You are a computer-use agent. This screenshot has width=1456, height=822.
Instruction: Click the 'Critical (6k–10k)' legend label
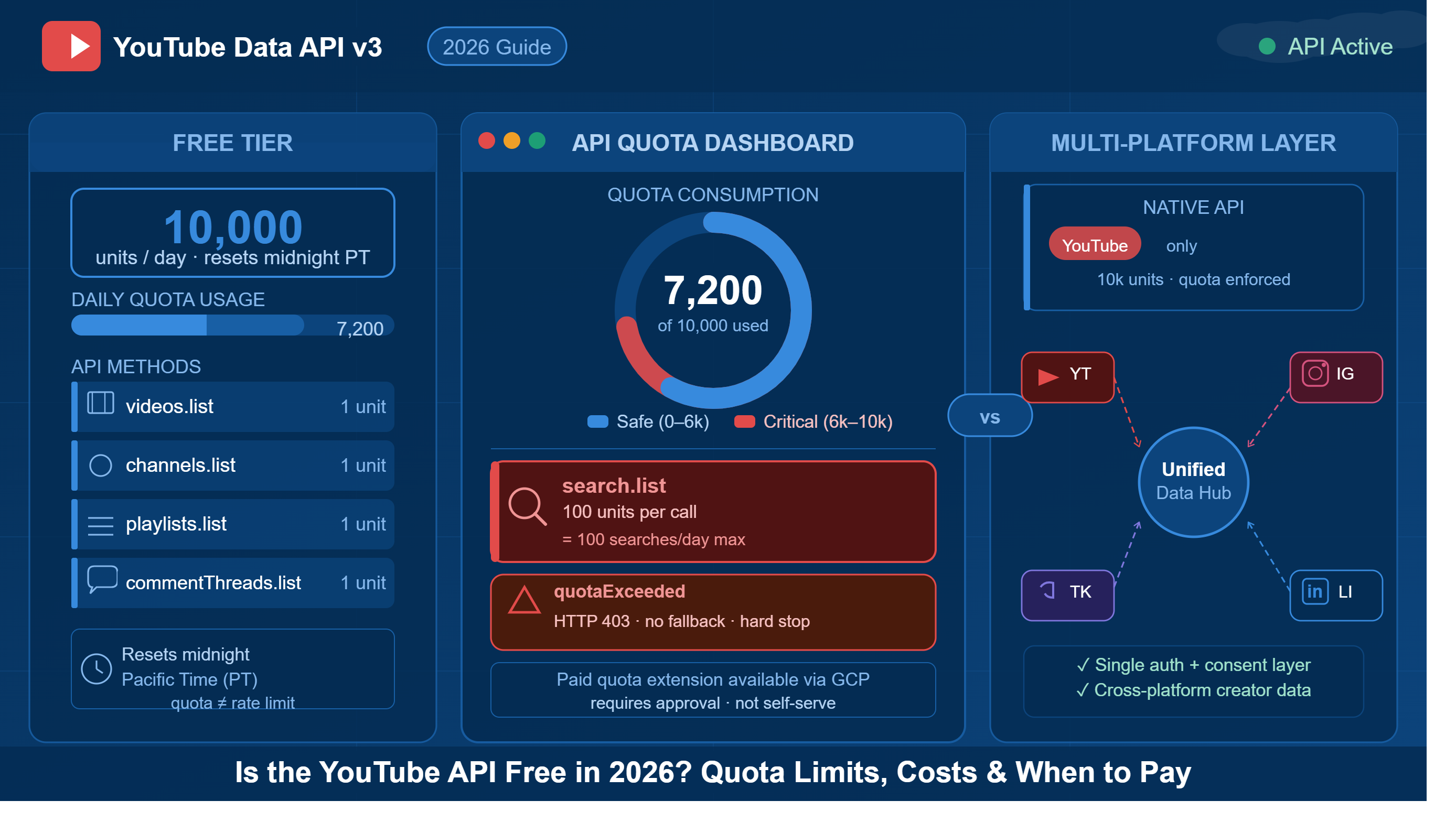tap(828, 422)
